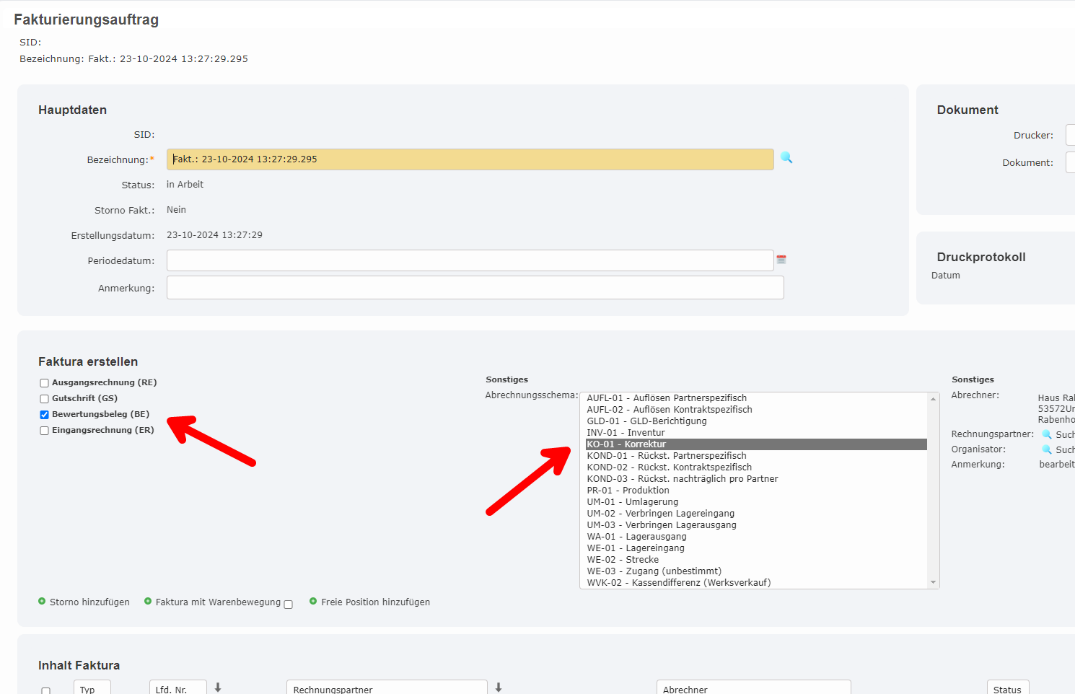The width and height of the screenshot is (1075, 694).
Task: Click the Freie Position hinzufügen link
Action: (x=375, y=602)
